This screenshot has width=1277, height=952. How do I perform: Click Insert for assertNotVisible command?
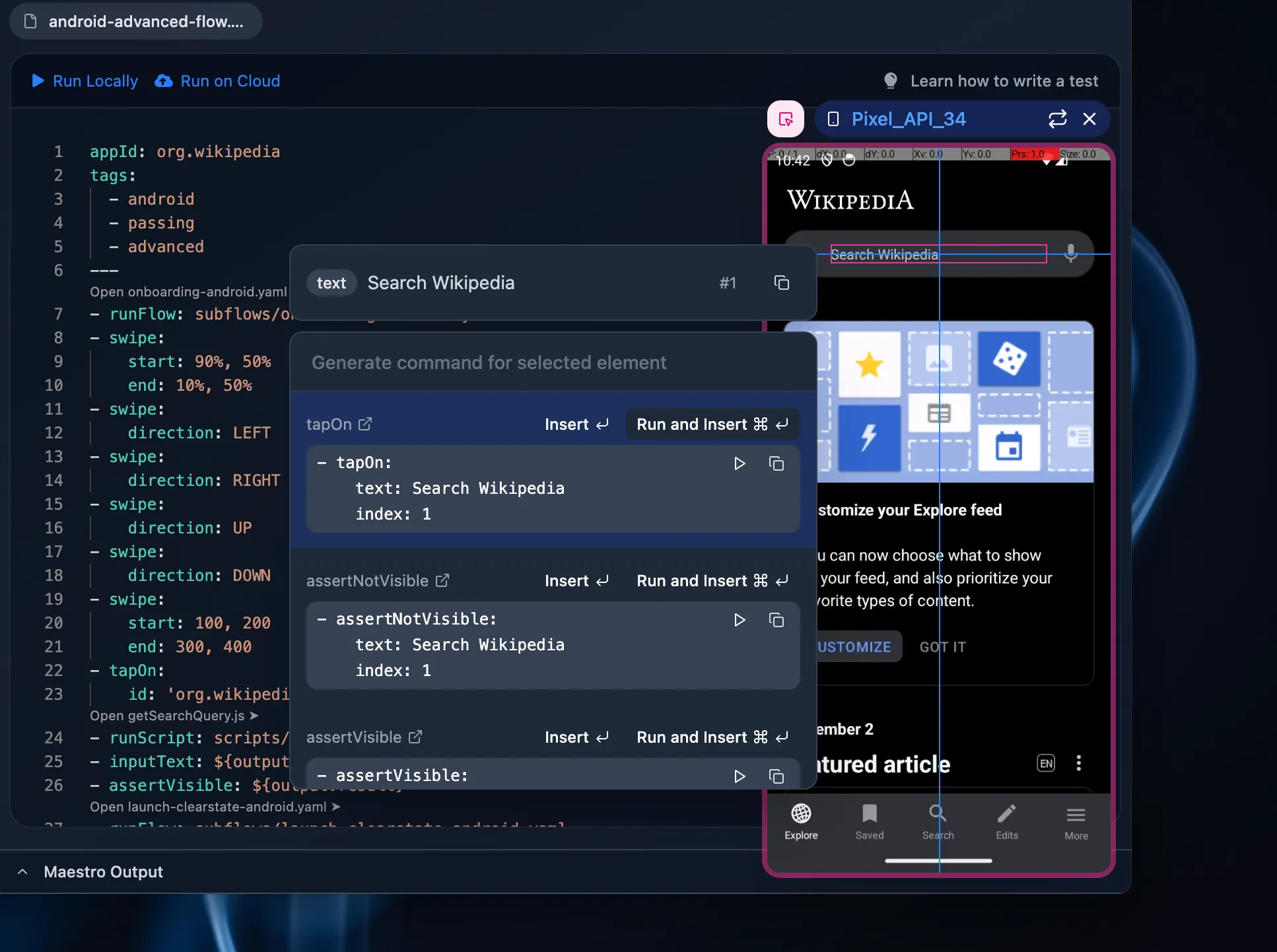coord(576,581)
